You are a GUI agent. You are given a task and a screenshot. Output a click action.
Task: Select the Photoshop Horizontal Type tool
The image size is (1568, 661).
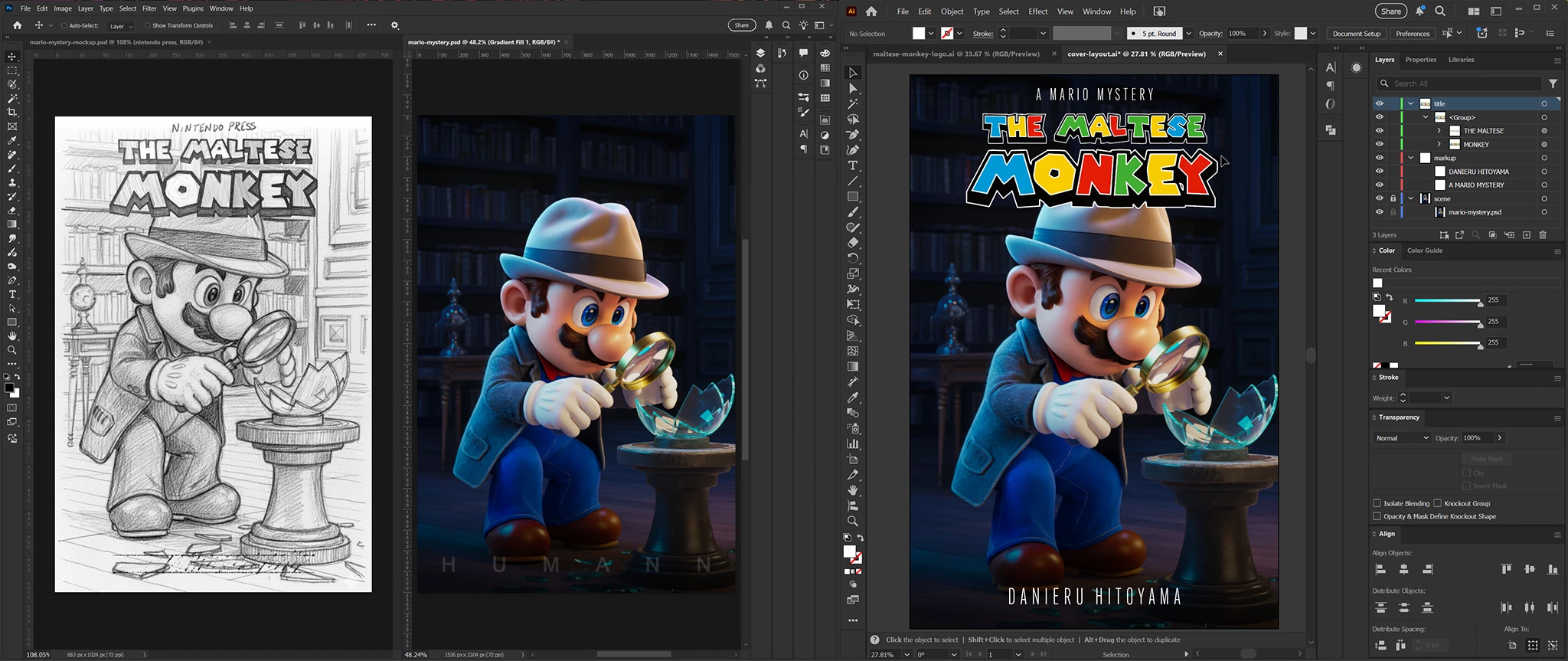pos(12,294)
